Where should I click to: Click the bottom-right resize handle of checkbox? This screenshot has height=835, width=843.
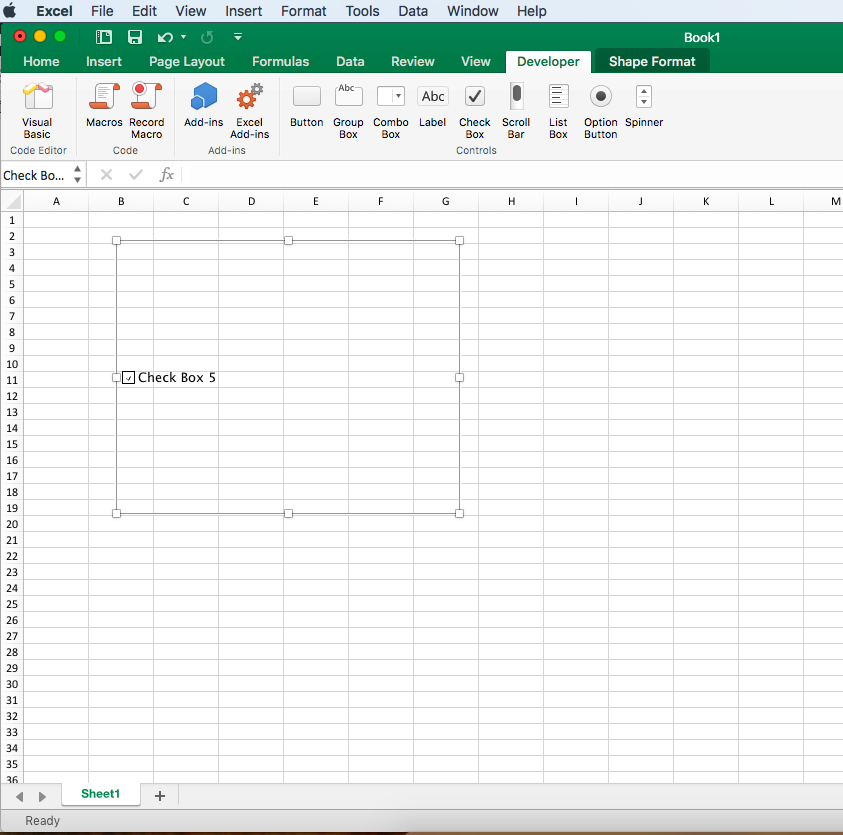point(459,513)
